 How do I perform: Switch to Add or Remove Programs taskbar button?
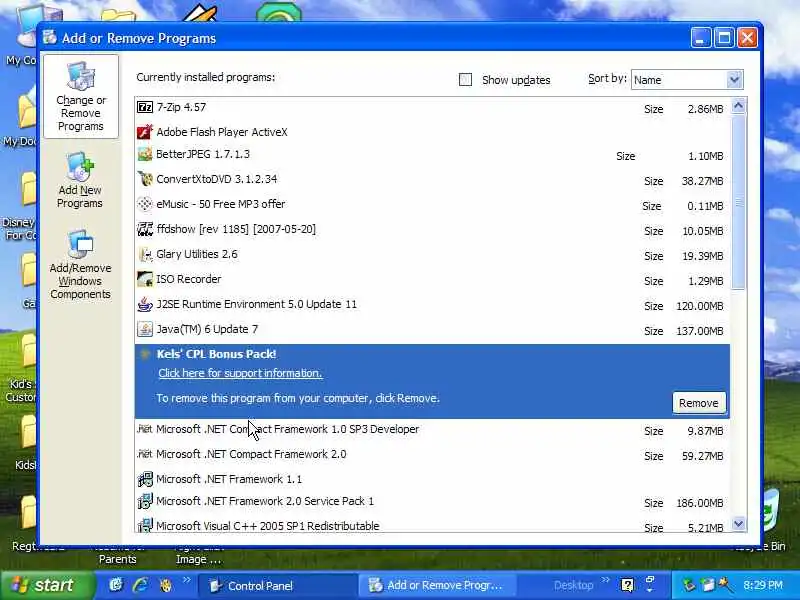pos(438,585)
